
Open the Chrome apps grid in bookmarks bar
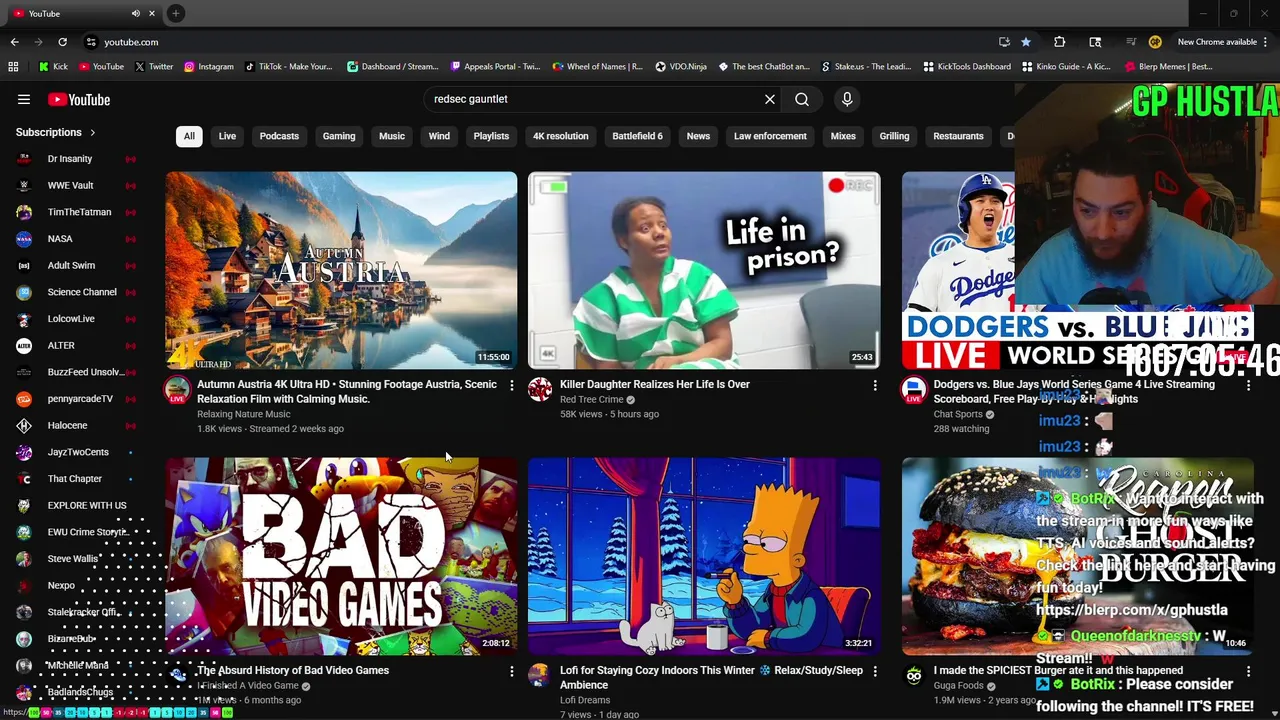(x=13, y=67)
